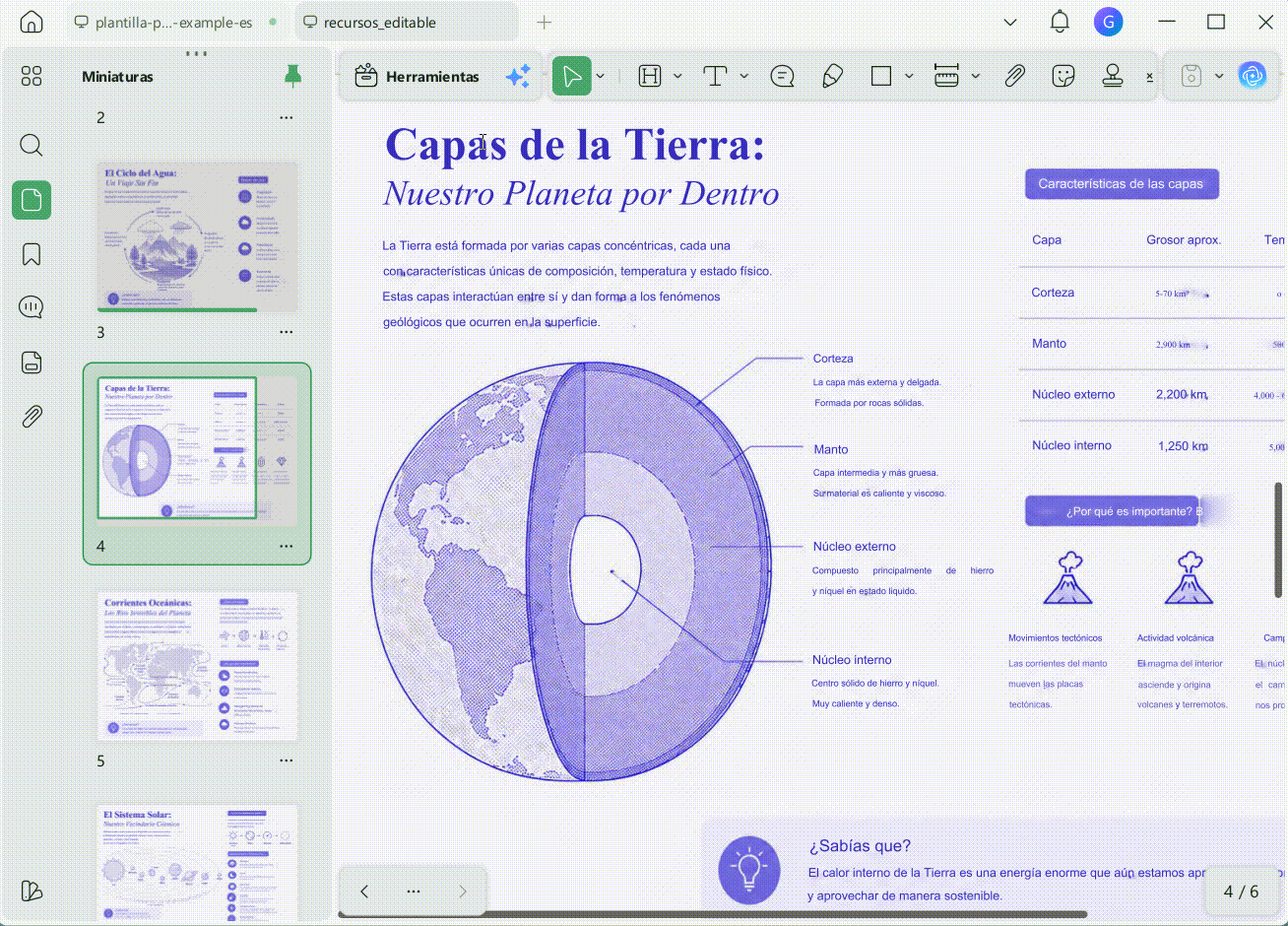Click the Capas de la Tierra title
Viewport: 1288px width, 926px height.
[x=574, y=145]
